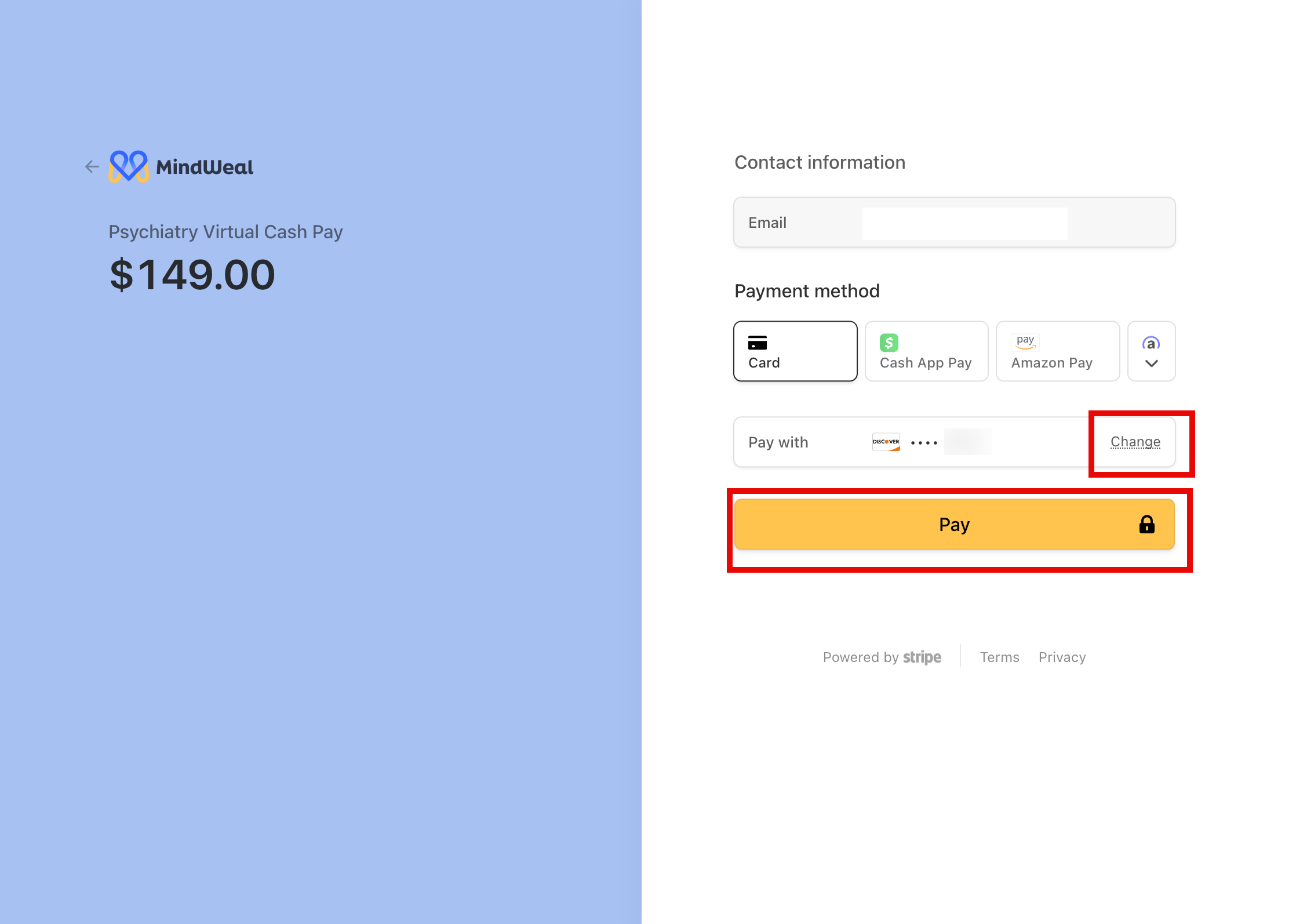Click the back arrow next to MindWeal
Viewport: 1296px width, 924px height.
92,167
